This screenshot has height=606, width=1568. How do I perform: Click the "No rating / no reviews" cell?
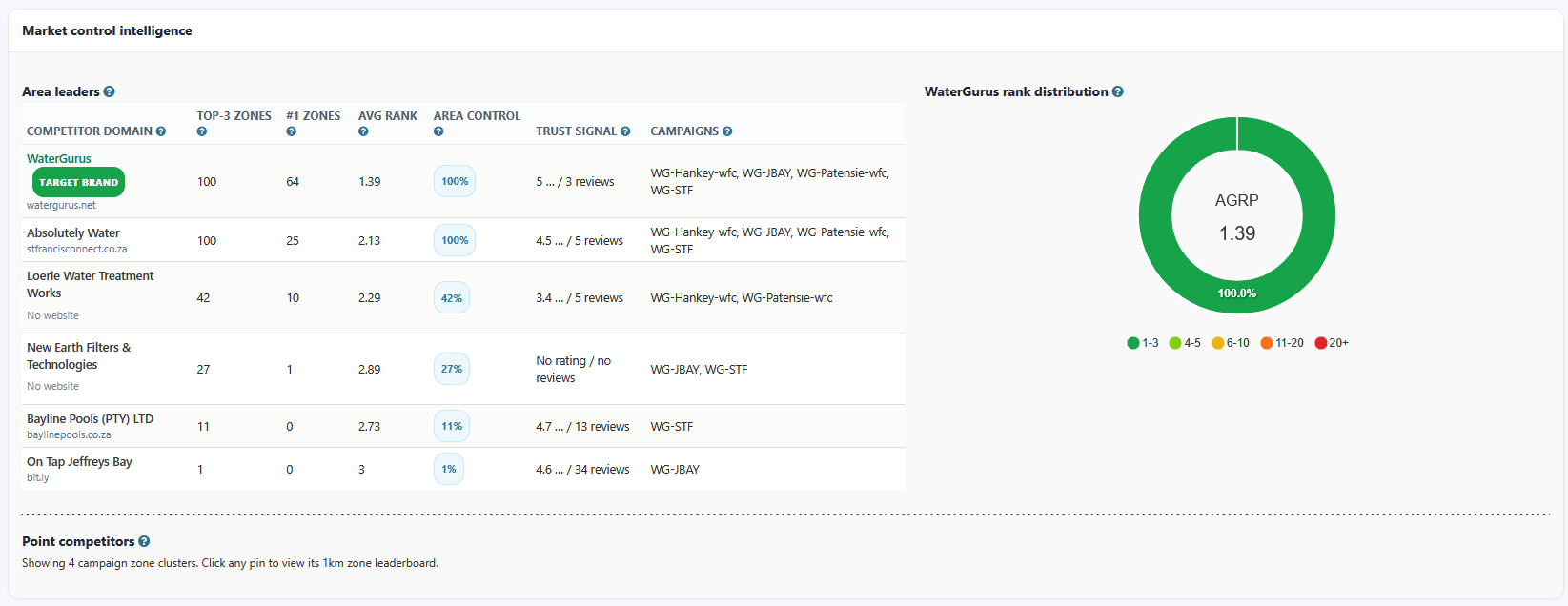(574, 369)
